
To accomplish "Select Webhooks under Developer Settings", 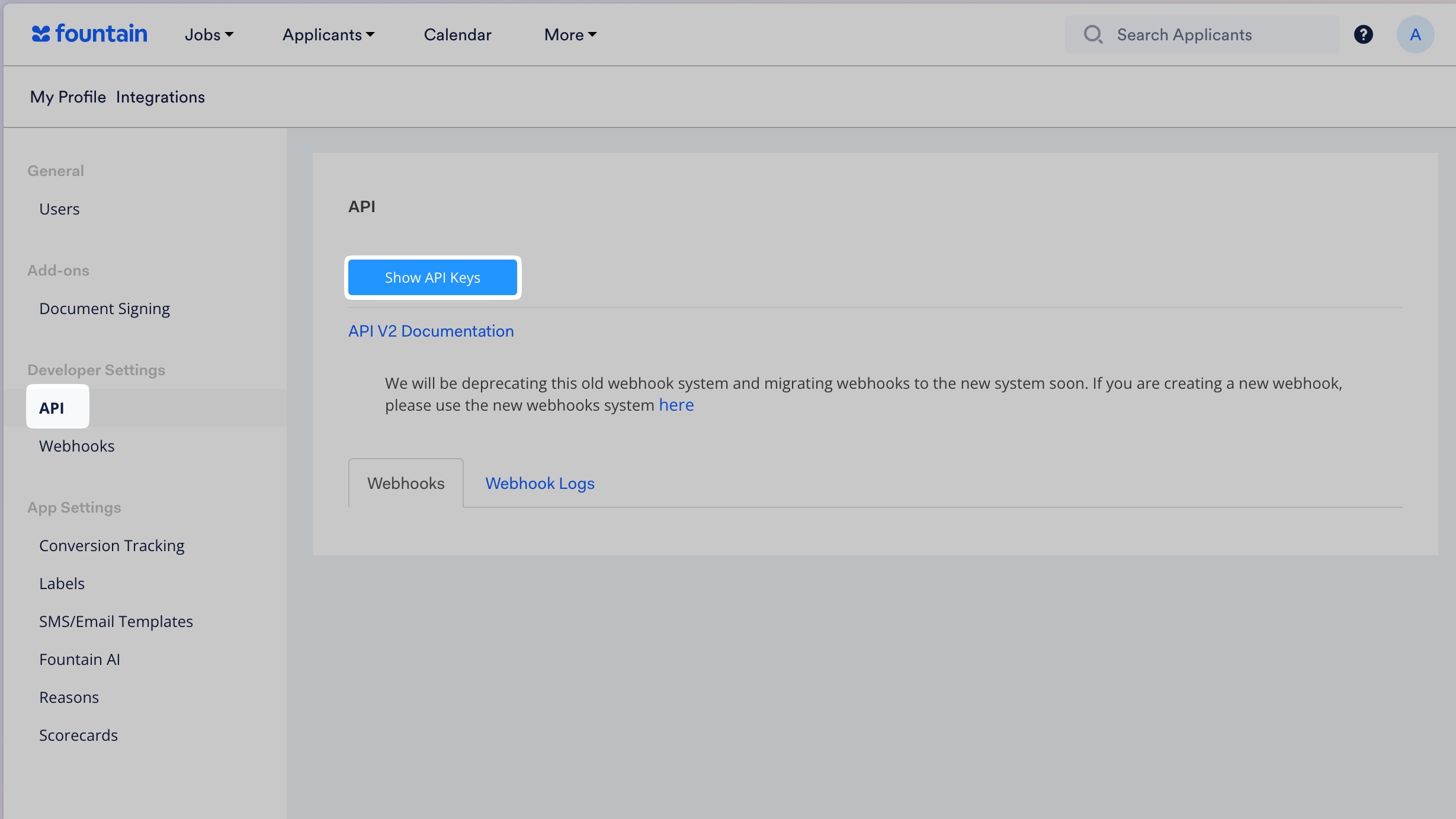I will click(77, 446).
